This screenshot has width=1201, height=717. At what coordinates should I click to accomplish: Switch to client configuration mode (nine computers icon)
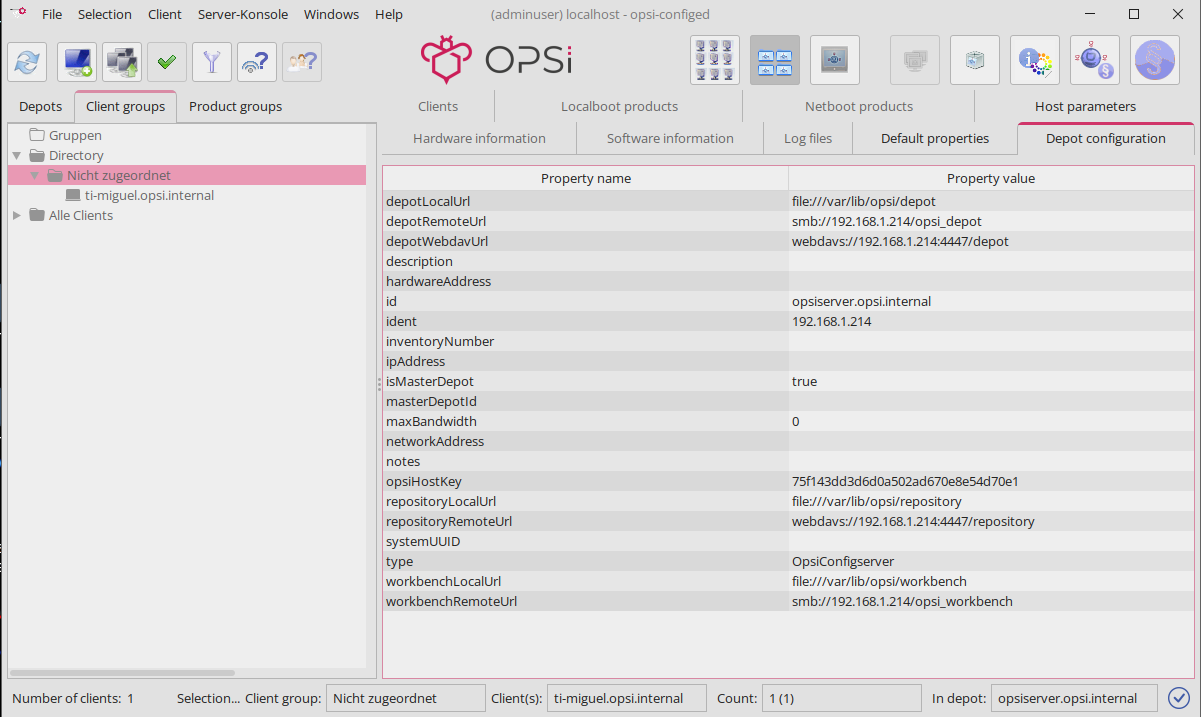click(715, 60)
